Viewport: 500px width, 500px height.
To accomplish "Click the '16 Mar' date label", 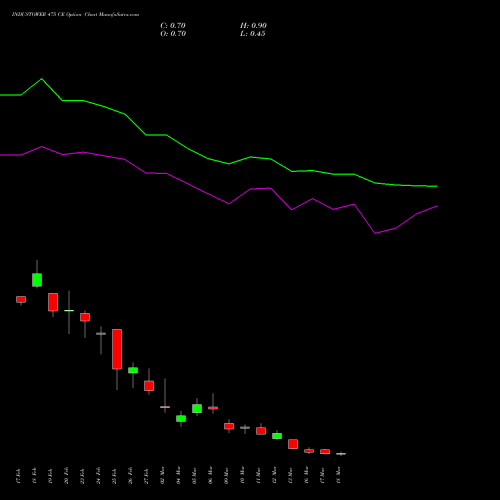I will coord(306,475).
